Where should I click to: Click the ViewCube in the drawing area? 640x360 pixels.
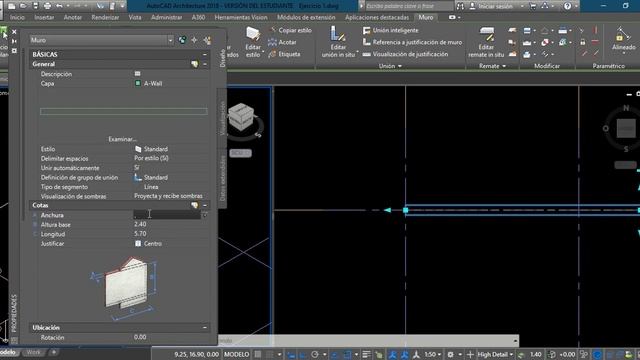coord(241,117)
